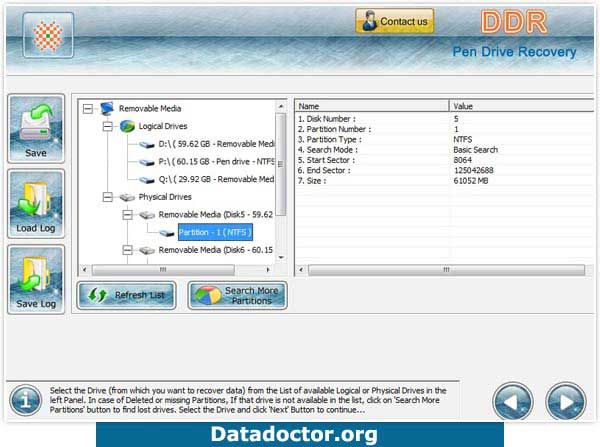Click the Name column header
The image size is (600, 447).
click(x=372, y=106)
